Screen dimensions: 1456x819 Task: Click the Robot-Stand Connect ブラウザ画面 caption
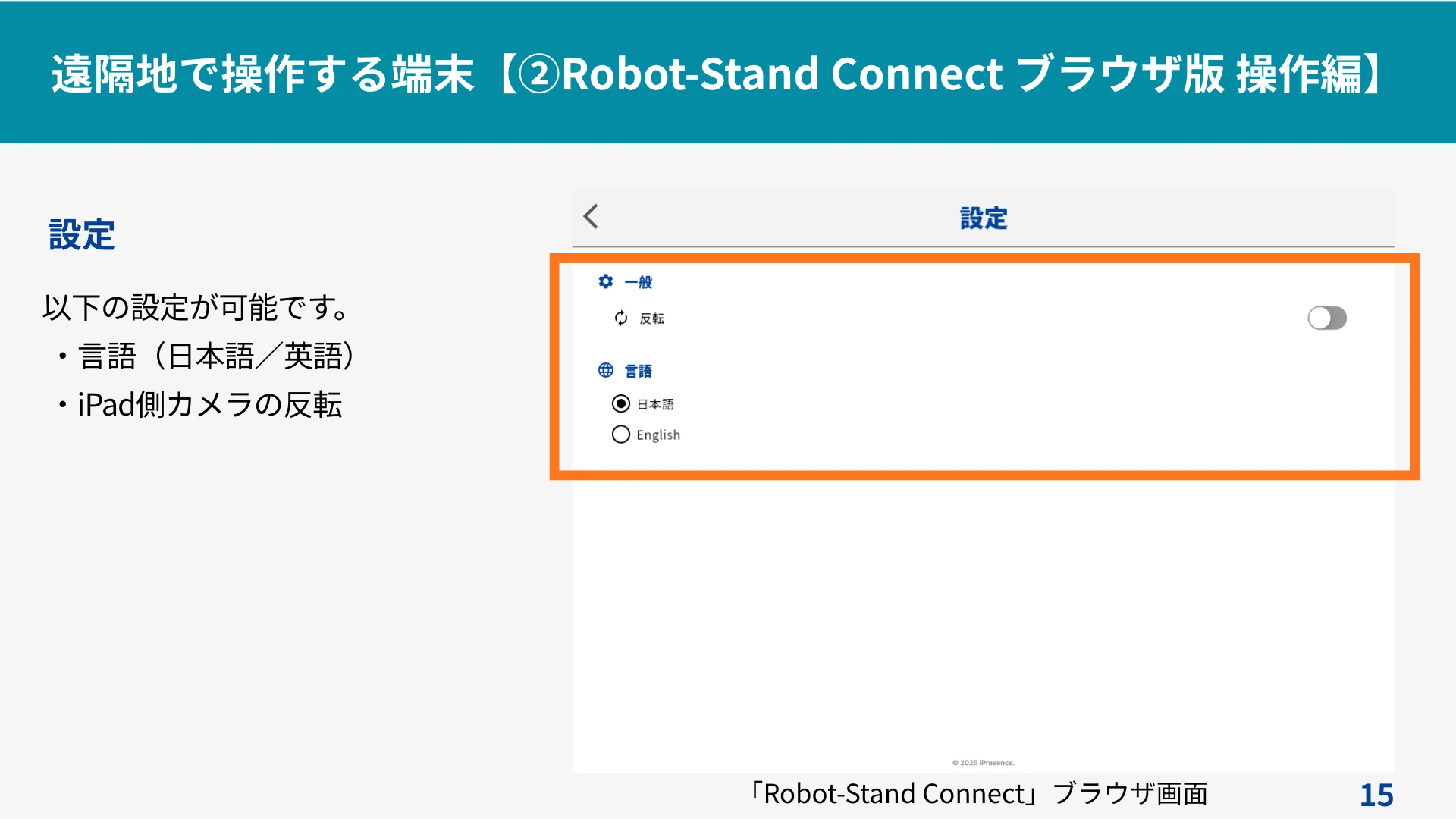978,794
